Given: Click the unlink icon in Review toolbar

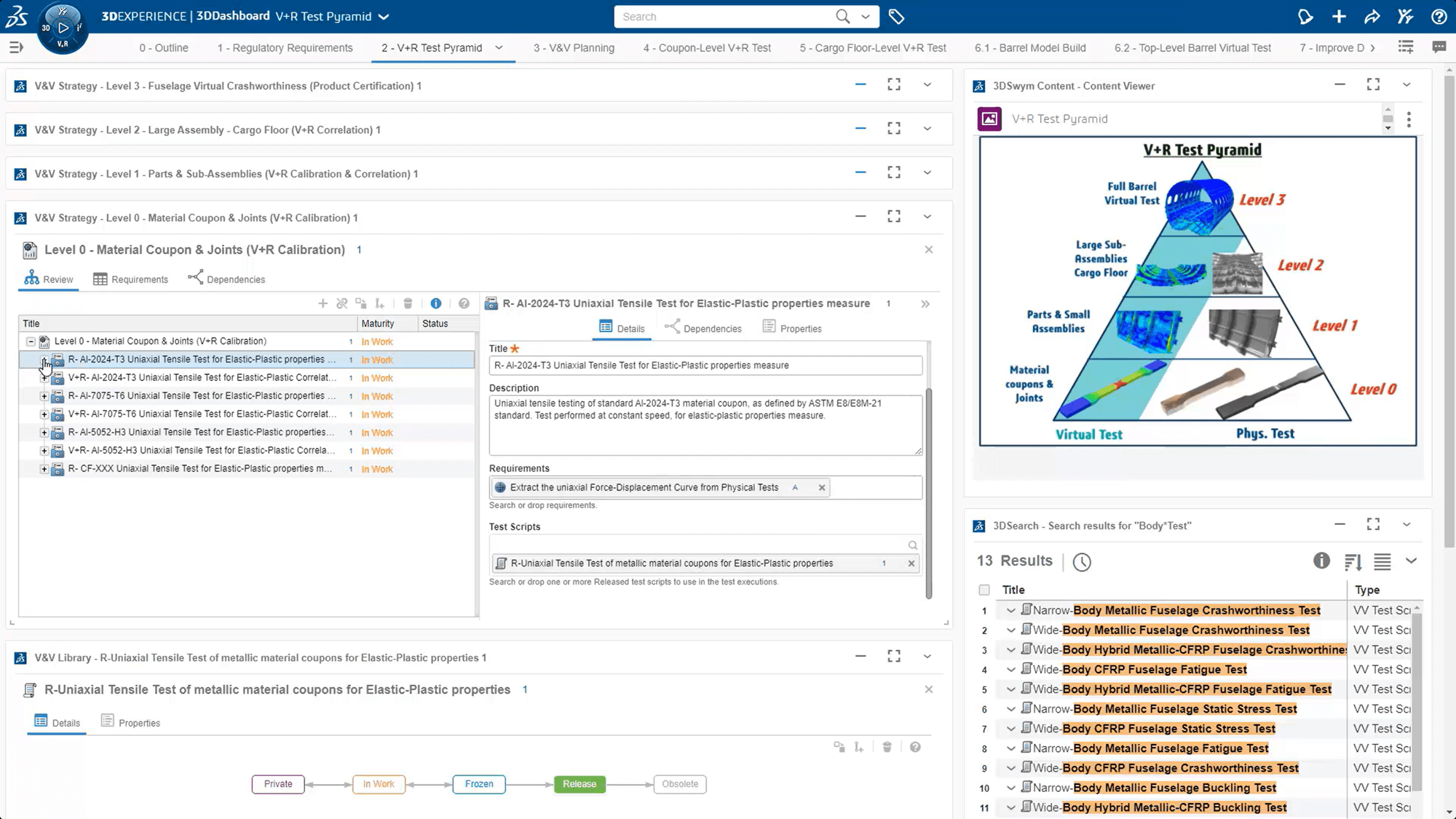Looking at the screenshot, I should pyautogui.click(x=341, y=304).
